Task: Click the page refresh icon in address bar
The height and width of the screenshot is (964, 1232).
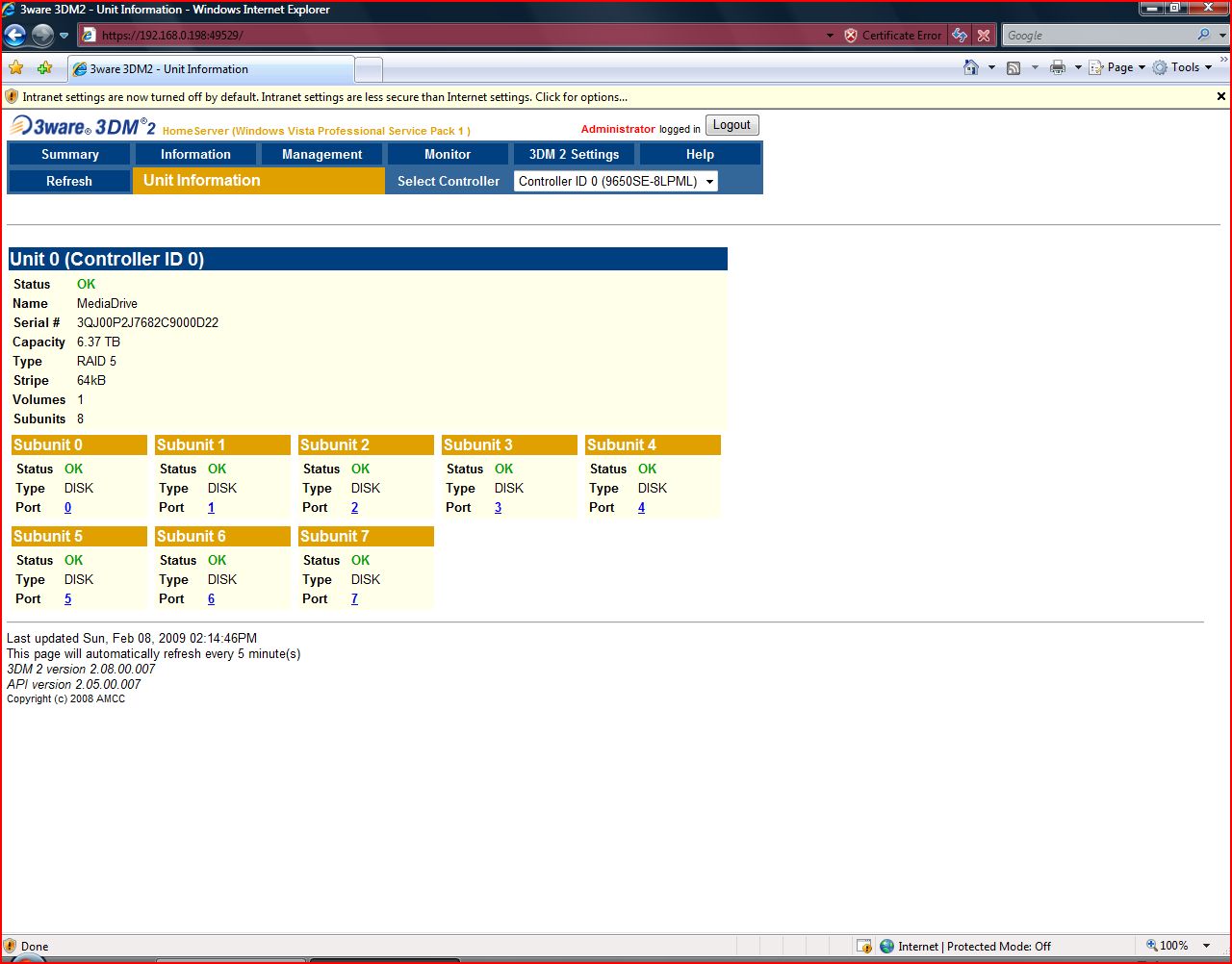Action: 960,36
